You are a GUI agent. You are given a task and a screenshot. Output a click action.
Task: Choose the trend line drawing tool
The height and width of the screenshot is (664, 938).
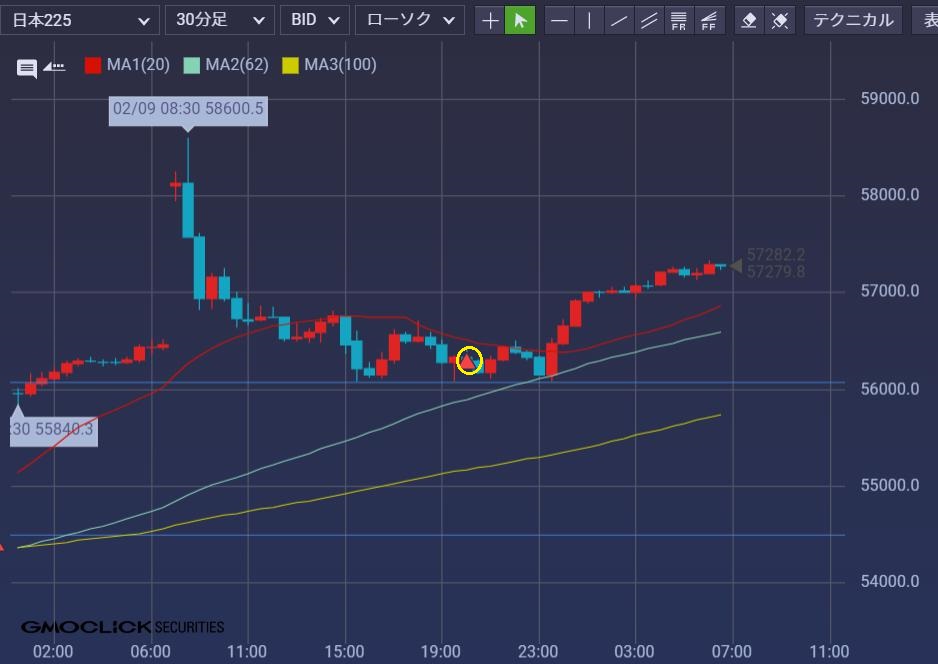pos(620,20)
